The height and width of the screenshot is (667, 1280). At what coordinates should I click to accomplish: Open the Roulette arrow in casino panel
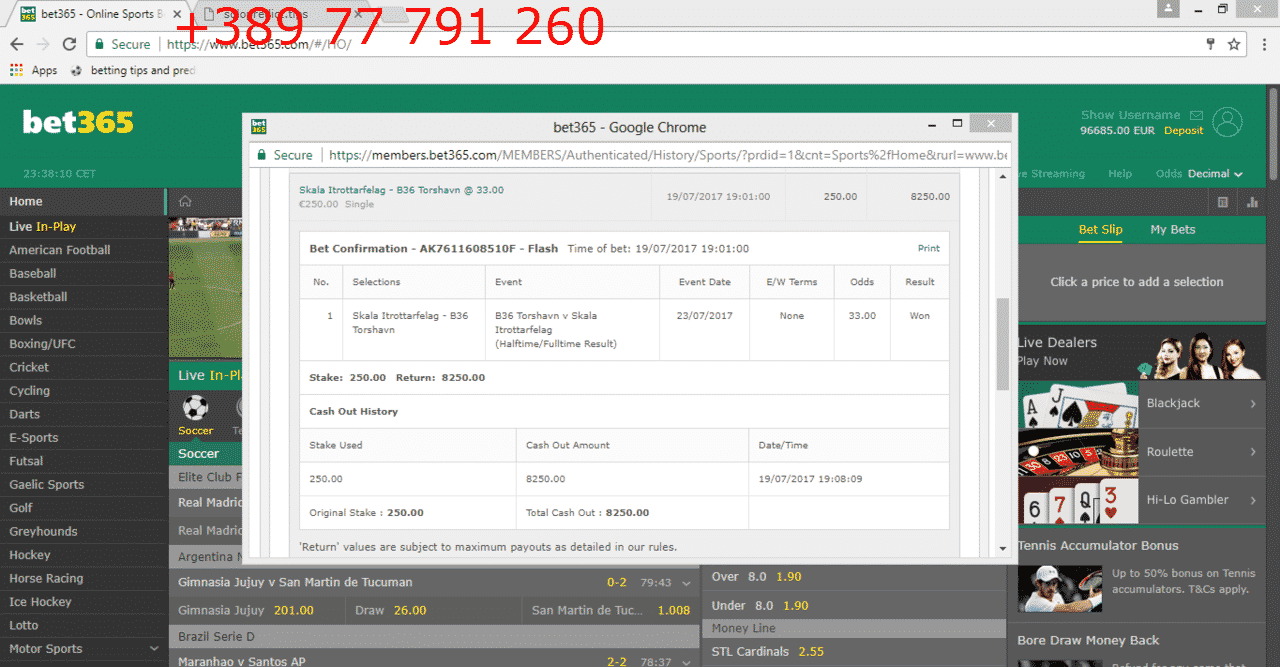[x=1253, y=452]
